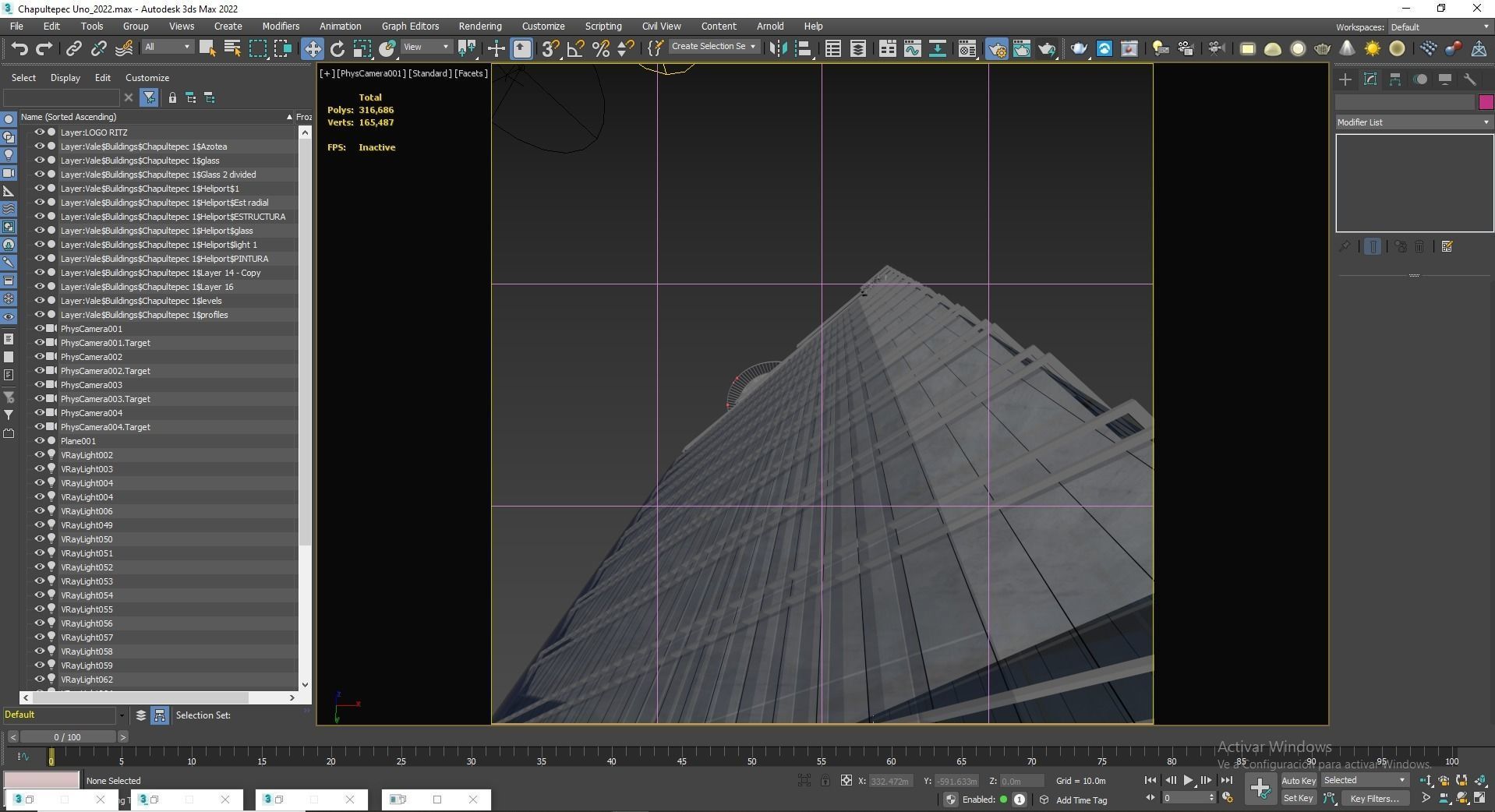1495x812 pixels.
Task: Click the sun light icon in toolbar
Action: click(x=1372, y=49)
